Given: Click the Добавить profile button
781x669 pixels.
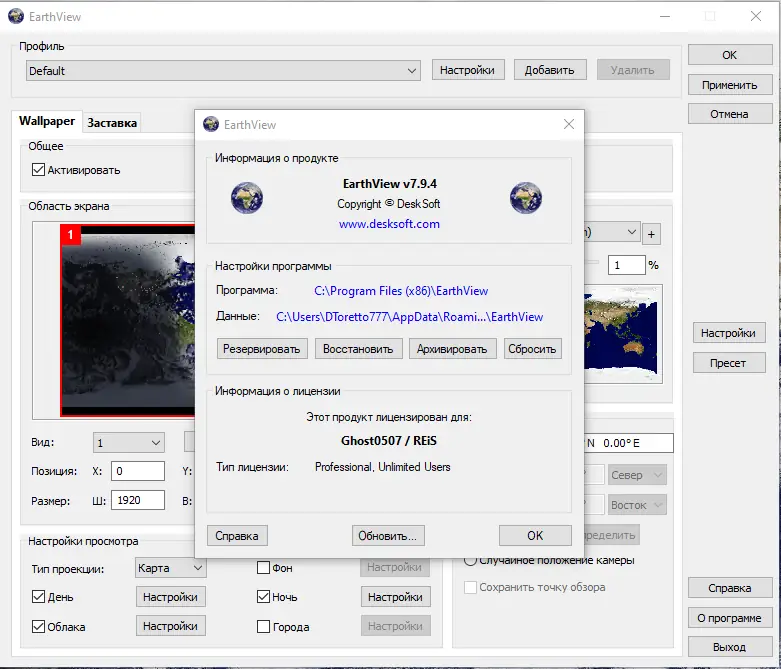Looking at the screenshot, I should 549,70.
